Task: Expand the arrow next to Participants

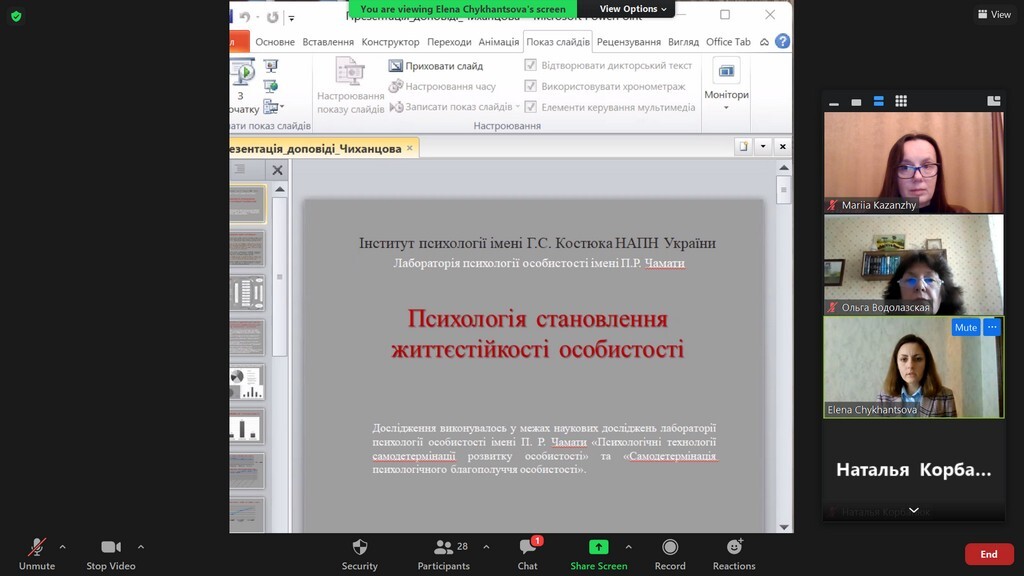Action: coord(487,547)
